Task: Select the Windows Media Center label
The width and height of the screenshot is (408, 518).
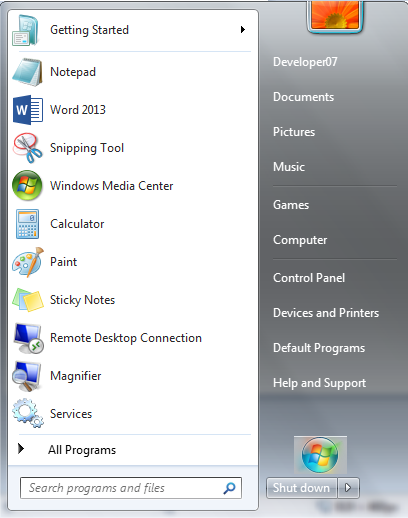Action: tap(111, 186)
